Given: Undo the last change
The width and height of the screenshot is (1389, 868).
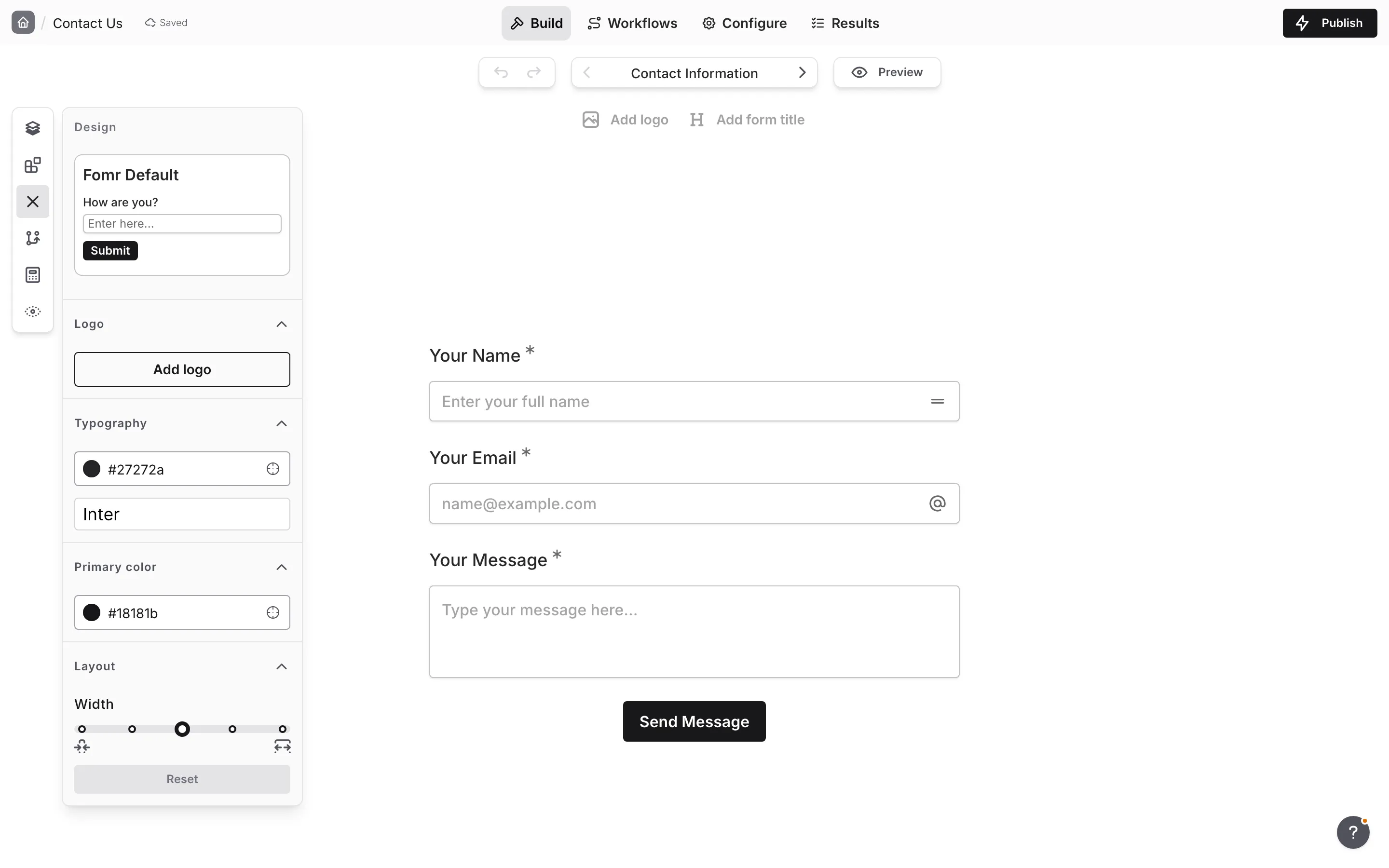Looking at the screenshot, I should click(501, 72).
